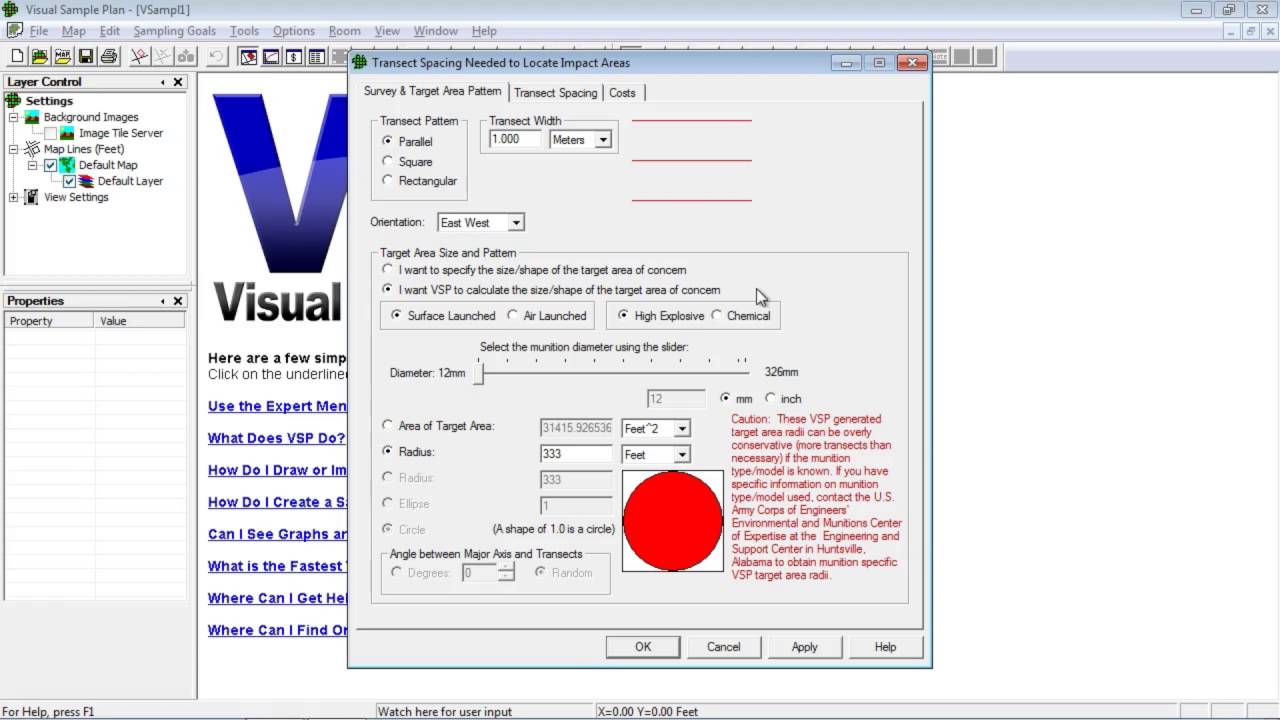Create a new project with New icon

(x=17, y=57)
